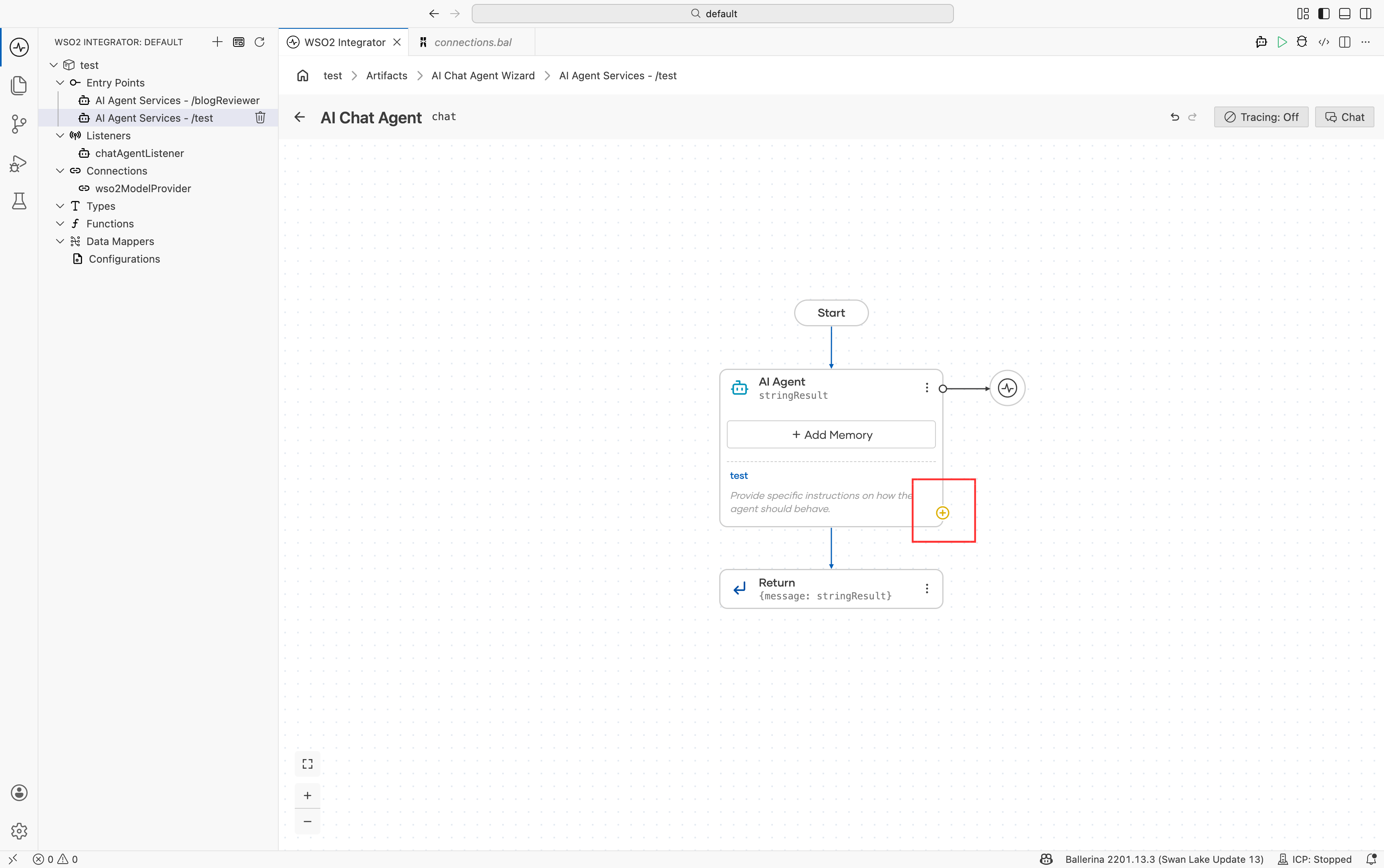Open the AI assistant icon in editor toolbar
Screen dimensions: 1384x868
tap(1261, 42)
